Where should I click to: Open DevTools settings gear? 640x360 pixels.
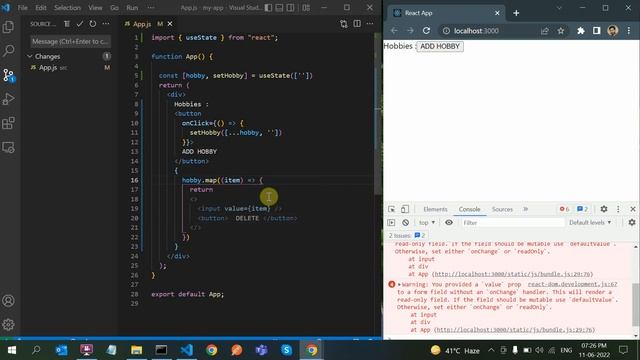[604, 209]
